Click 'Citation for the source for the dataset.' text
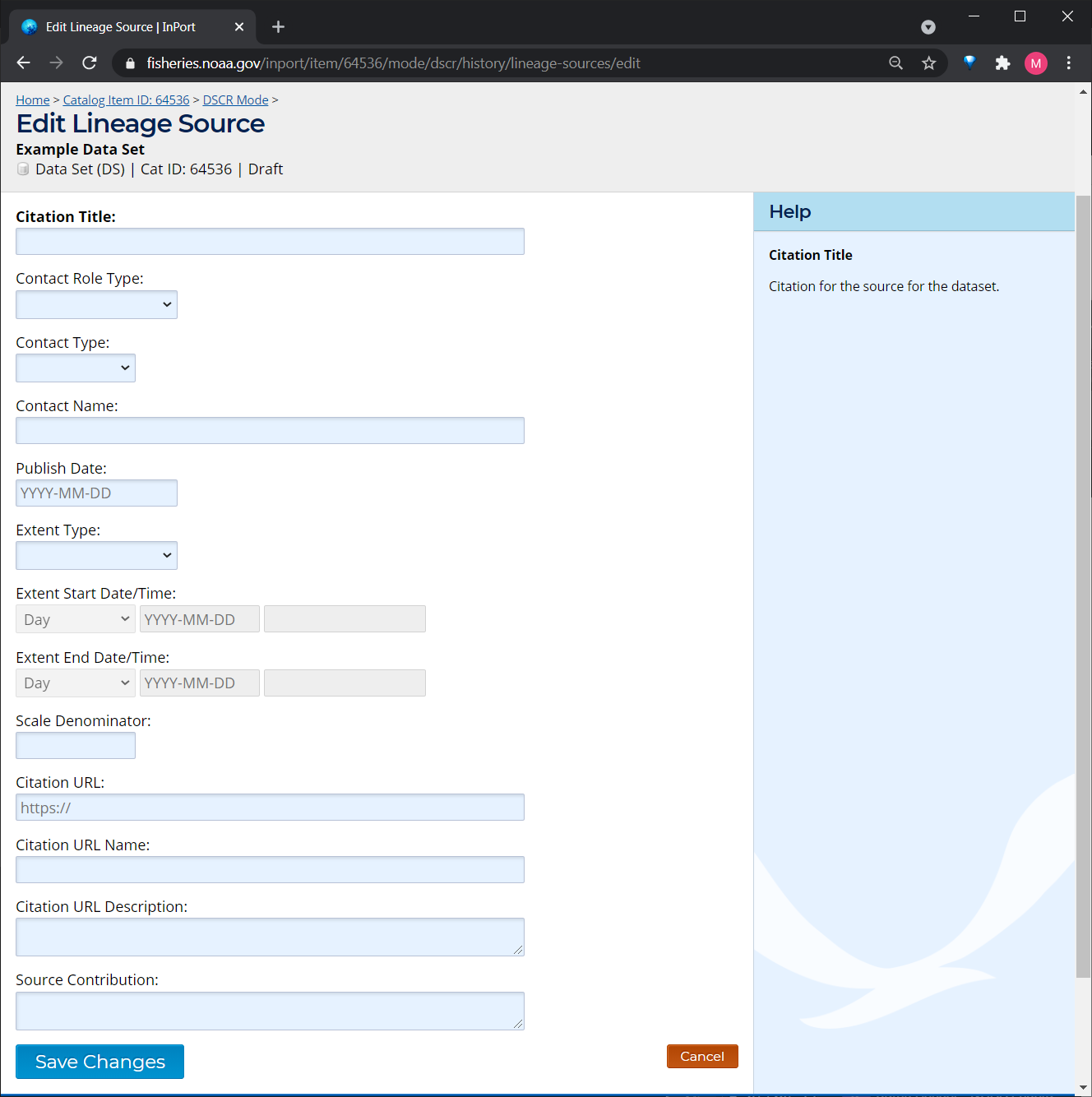This screenshot has height=1097, width=1092. pyautogui.click(x=884, y=286)
